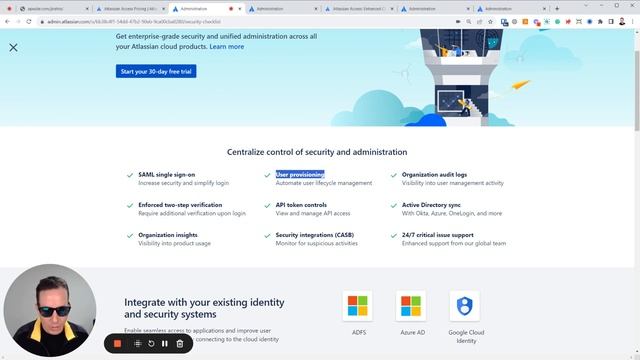Click the browser Back arrow

coord(7,22)
